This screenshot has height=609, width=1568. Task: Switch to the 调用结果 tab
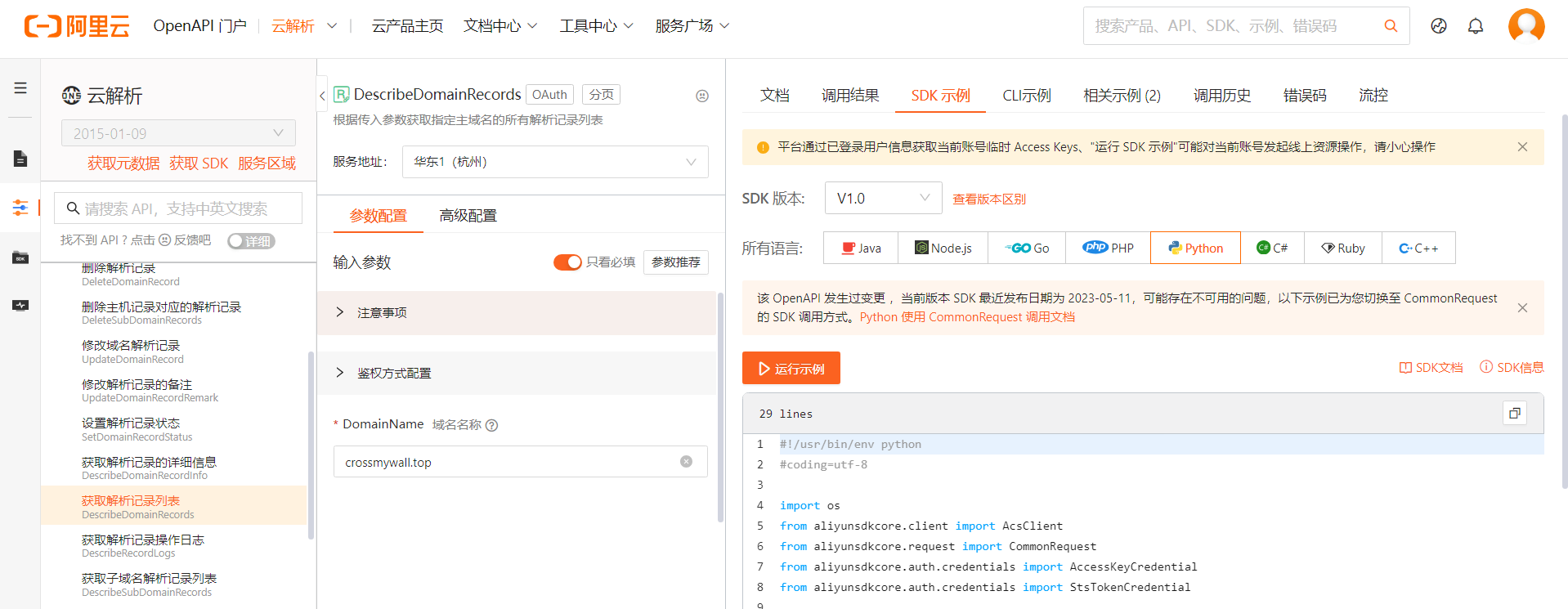[x=850, y=96]
